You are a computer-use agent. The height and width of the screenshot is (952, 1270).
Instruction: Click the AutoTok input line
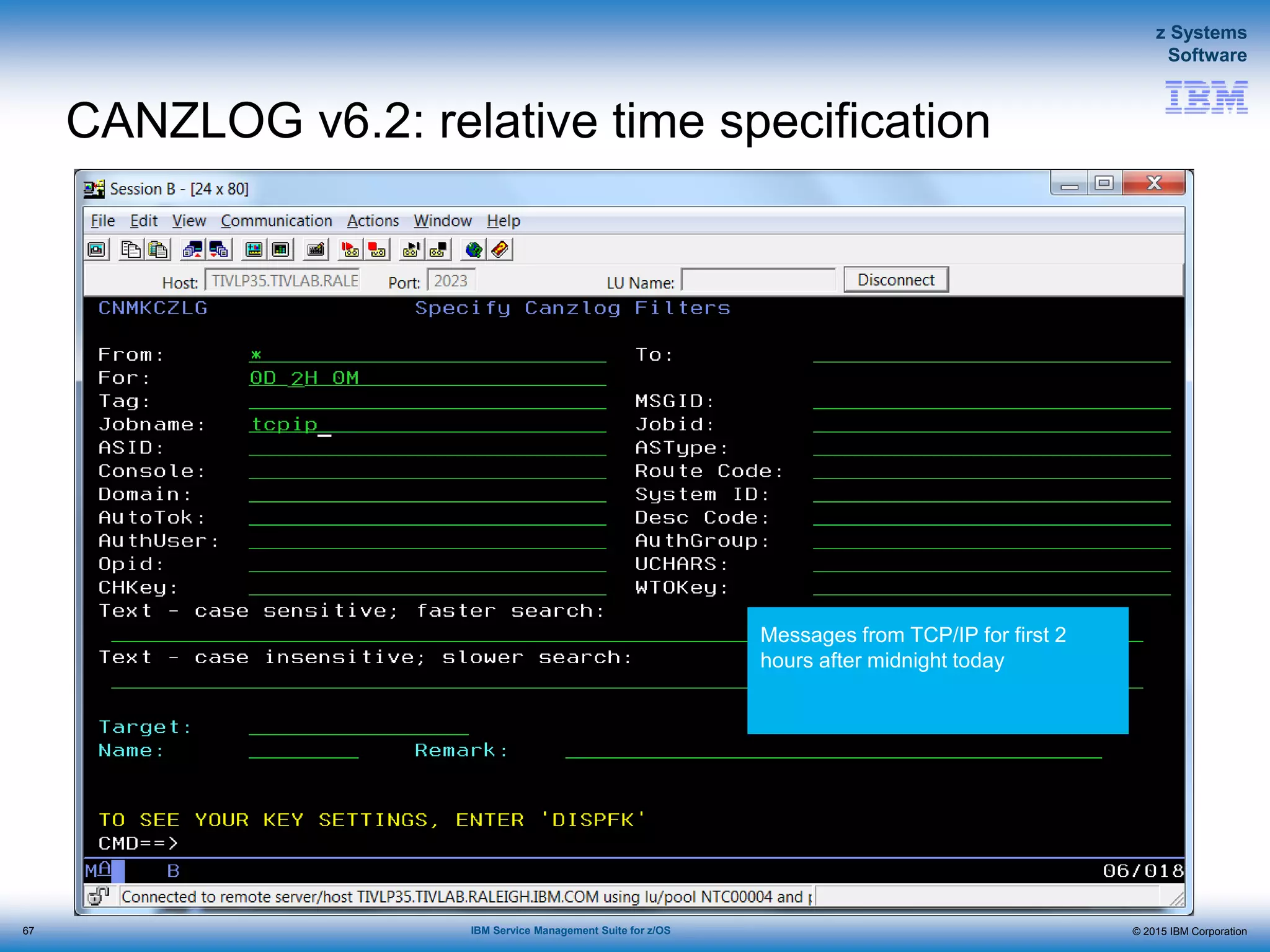427,518
